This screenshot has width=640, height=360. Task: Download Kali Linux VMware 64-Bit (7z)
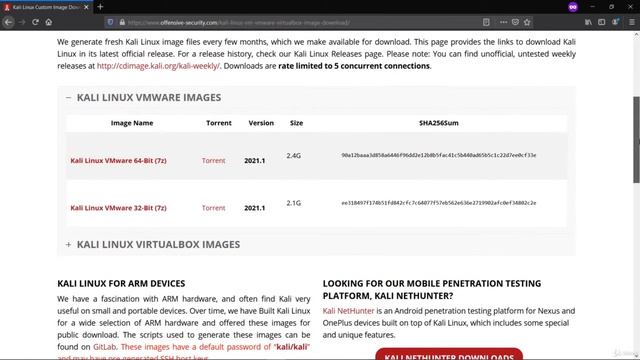pyautogui.click(x=118, y=160)
